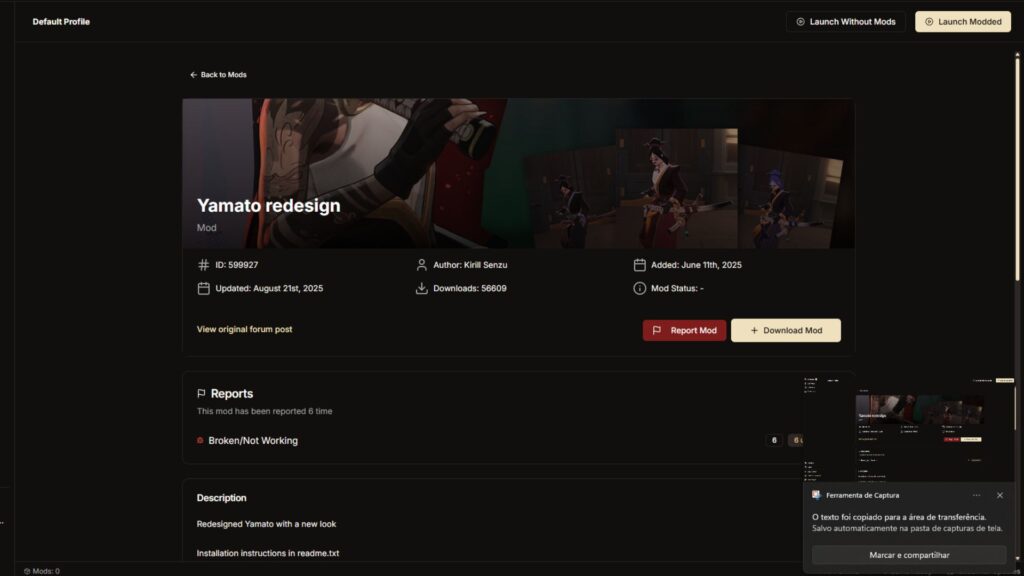Viewport: 1024px width, 576px height.
Task: Open the Default Profile selector
Action: [59, 21]
